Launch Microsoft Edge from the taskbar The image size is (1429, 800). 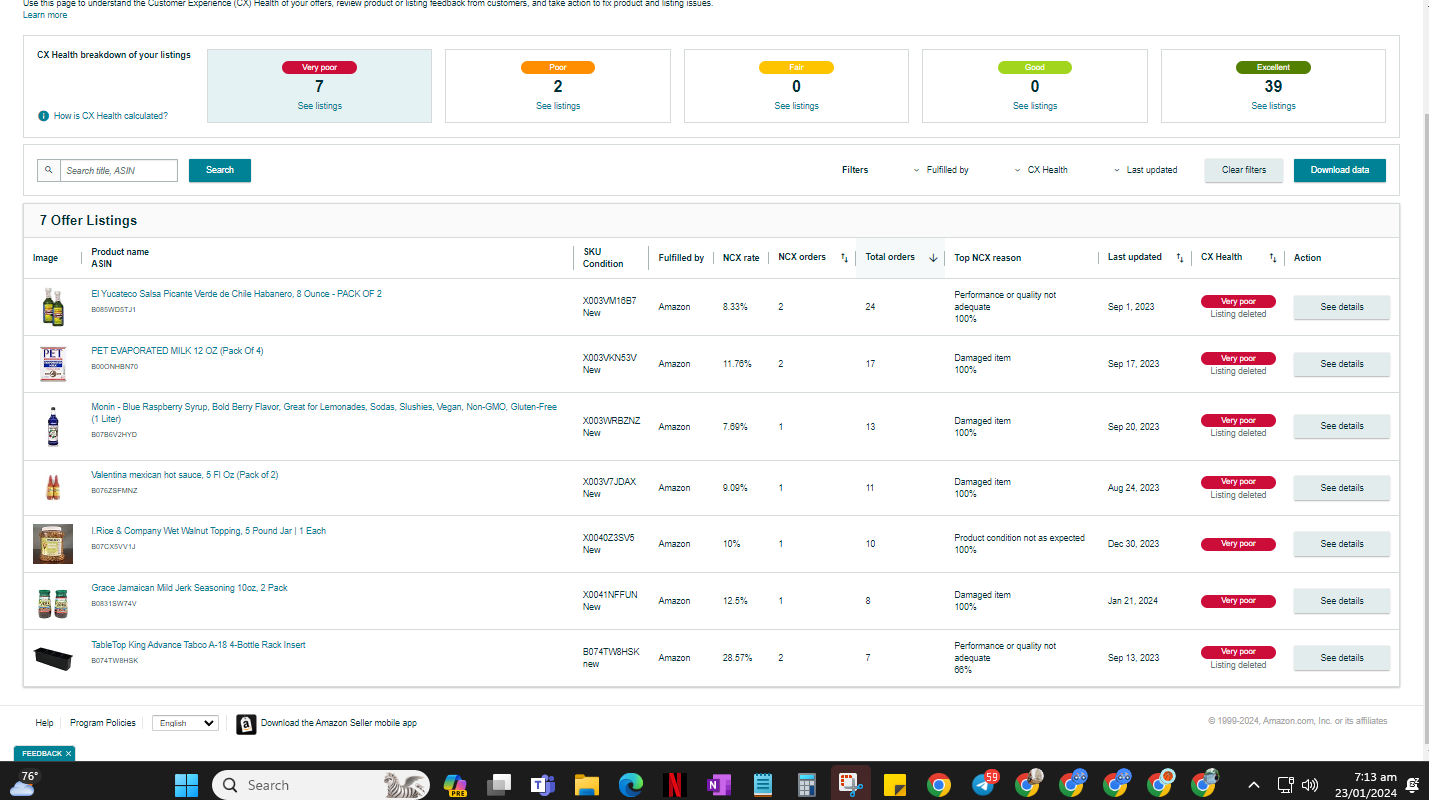(x=630, y=785)
